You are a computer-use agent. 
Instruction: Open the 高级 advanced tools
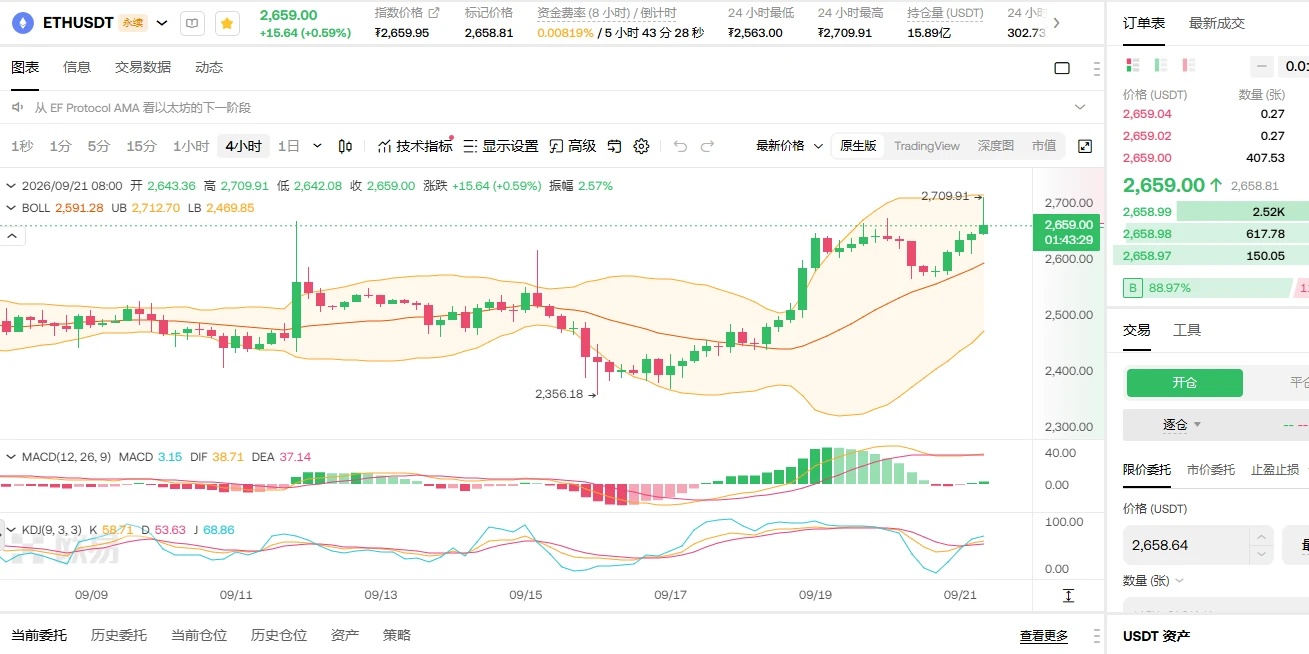pyautogui.click(x=573, y=146)
